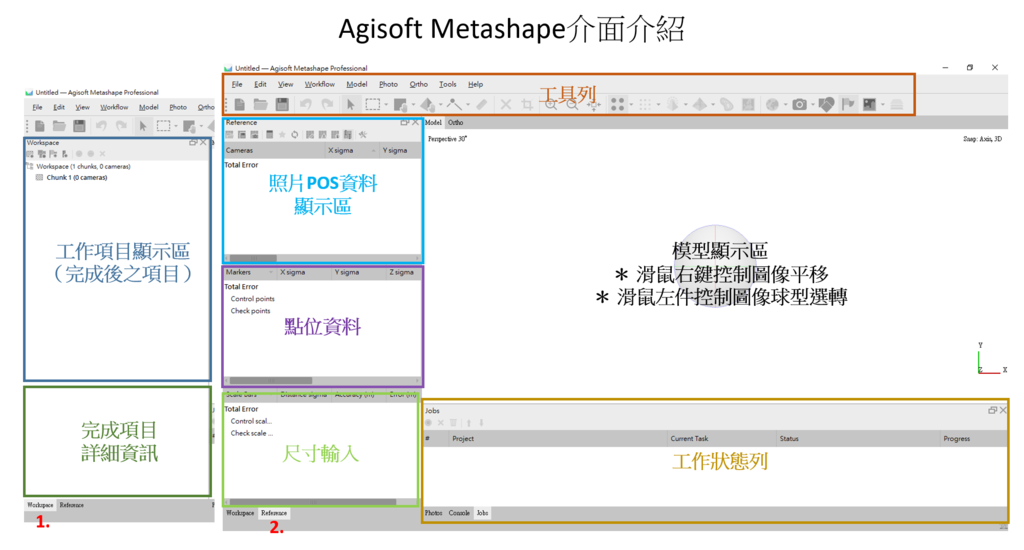The width and height of the screenshot is (1024, 550).
Task: Open Ortho menu in right window
Action: (419, 84)
